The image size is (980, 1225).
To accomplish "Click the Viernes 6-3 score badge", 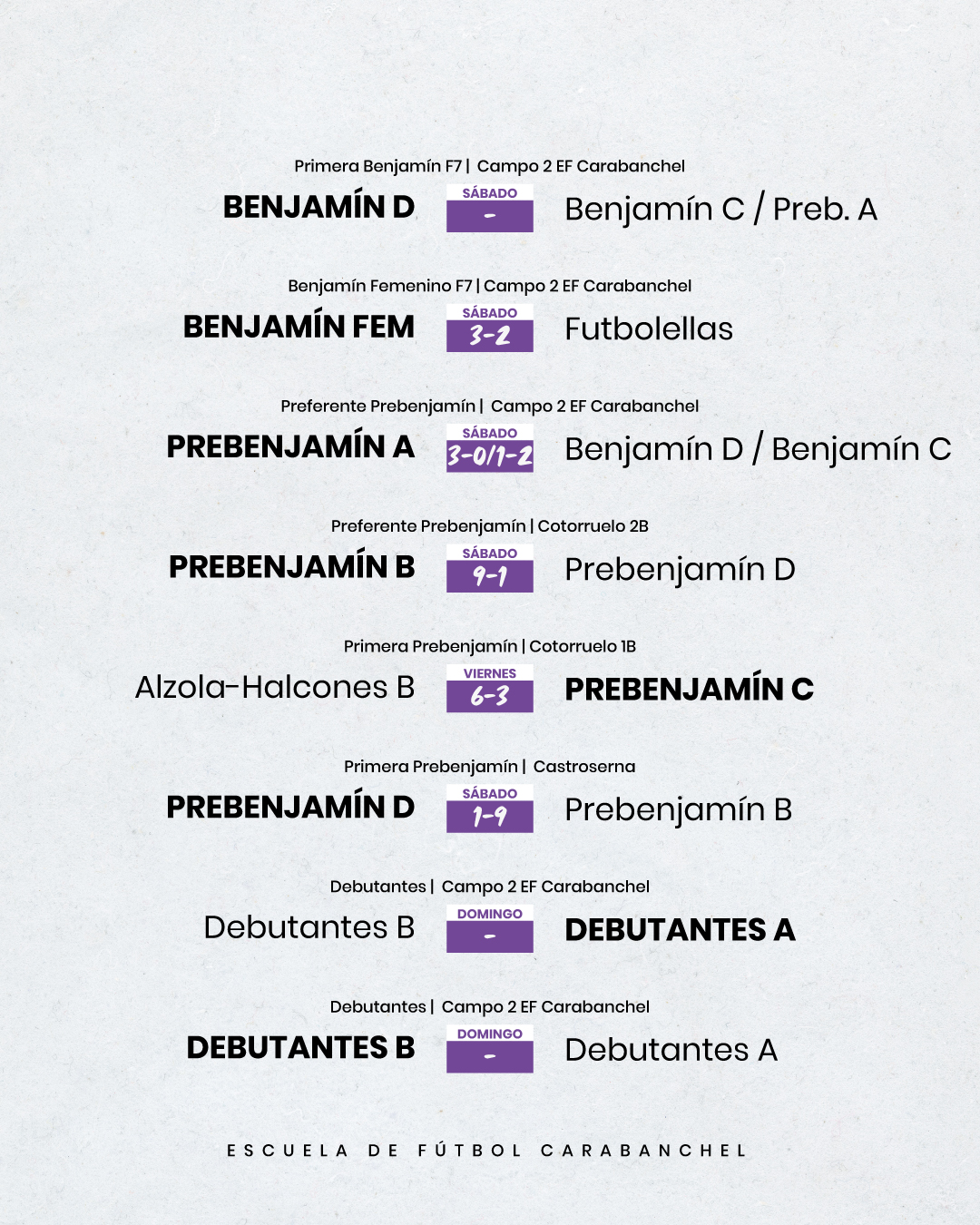I will 489,689.
